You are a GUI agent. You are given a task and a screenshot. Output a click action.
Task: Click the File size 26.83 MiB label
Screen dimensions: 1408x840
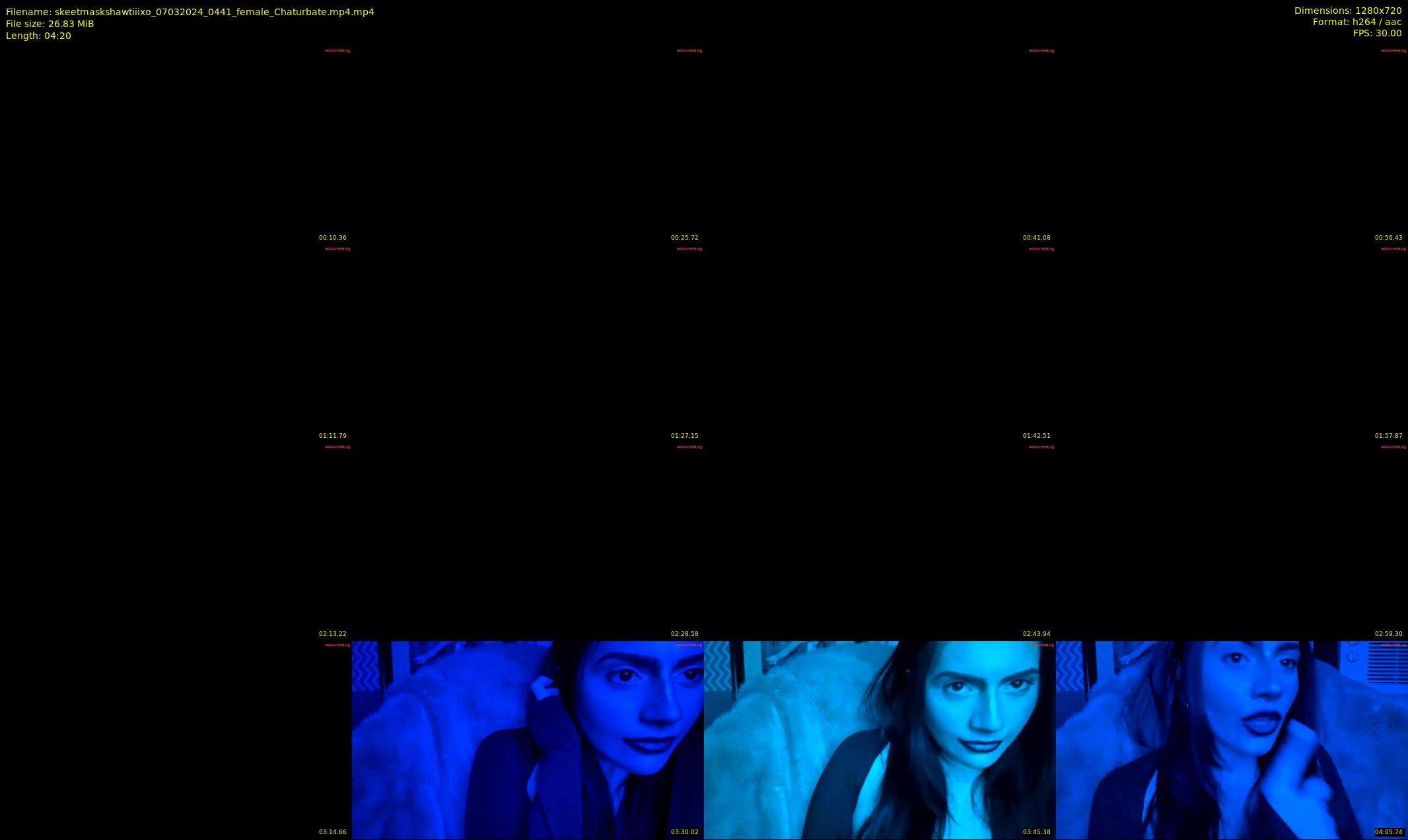(50, 24)
